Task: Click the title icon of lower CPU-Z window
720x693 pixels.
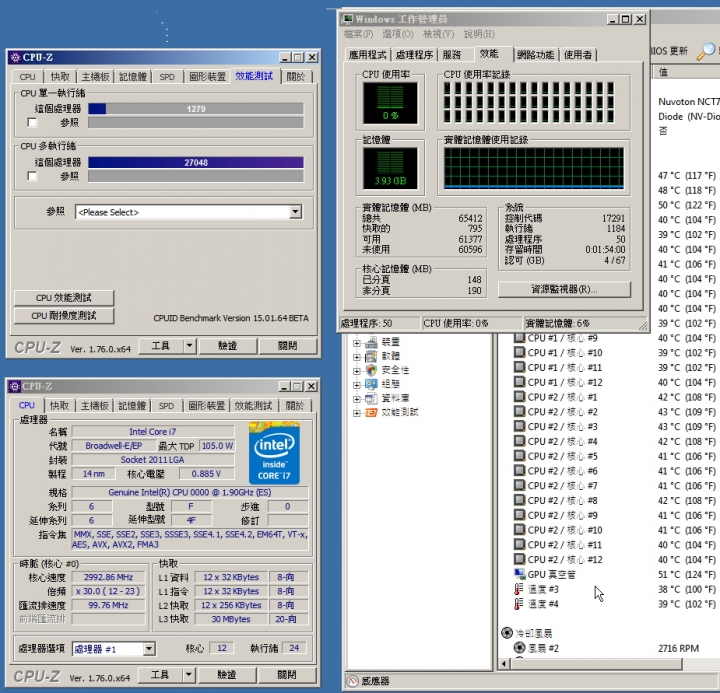Action: (15, 386)
